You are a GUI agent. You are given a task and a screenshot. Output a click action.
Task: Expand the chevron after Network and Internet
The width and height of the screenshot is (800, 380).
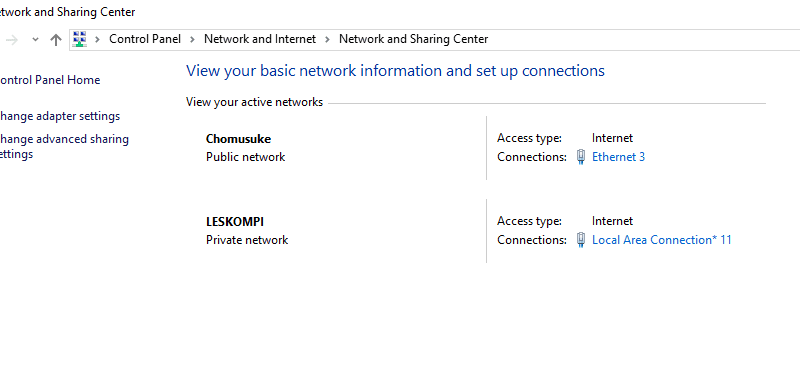coord(327,39)
